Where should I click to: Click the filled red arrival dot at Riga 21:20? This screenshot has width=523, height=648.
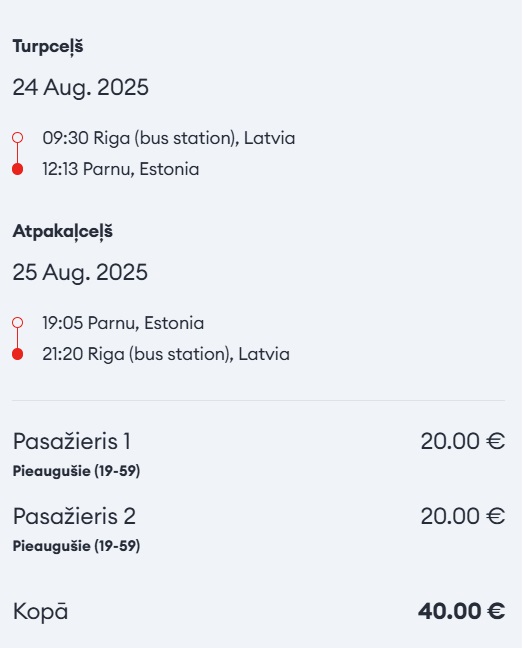pyautogui.click(x=17, y=354)
